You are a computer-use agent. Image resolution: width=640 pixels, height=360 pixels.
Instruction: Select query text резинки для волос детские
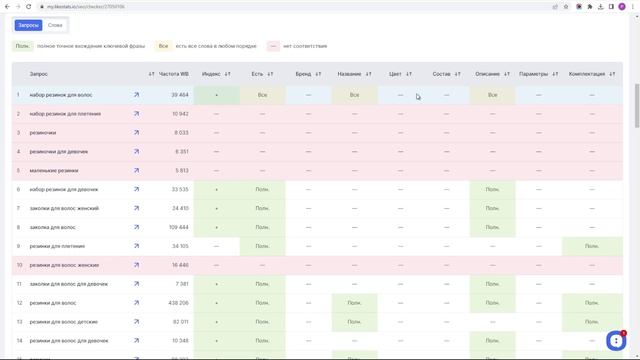pos(64,322)
